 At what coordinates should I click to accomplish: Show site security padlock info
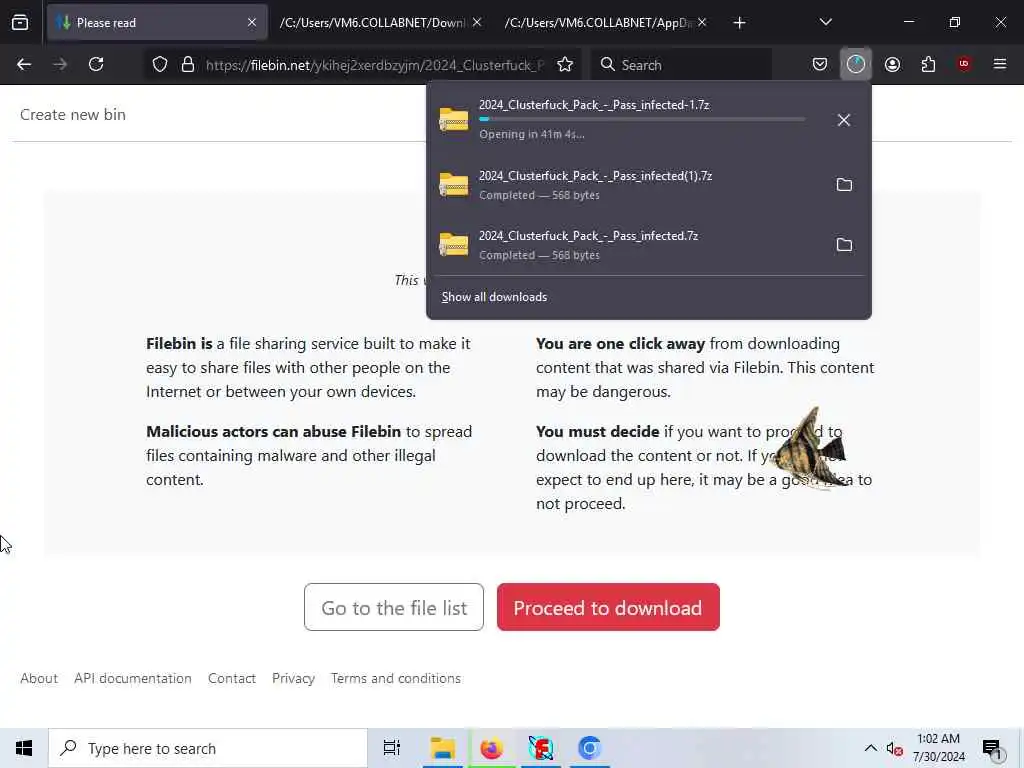tap(188, 65)
